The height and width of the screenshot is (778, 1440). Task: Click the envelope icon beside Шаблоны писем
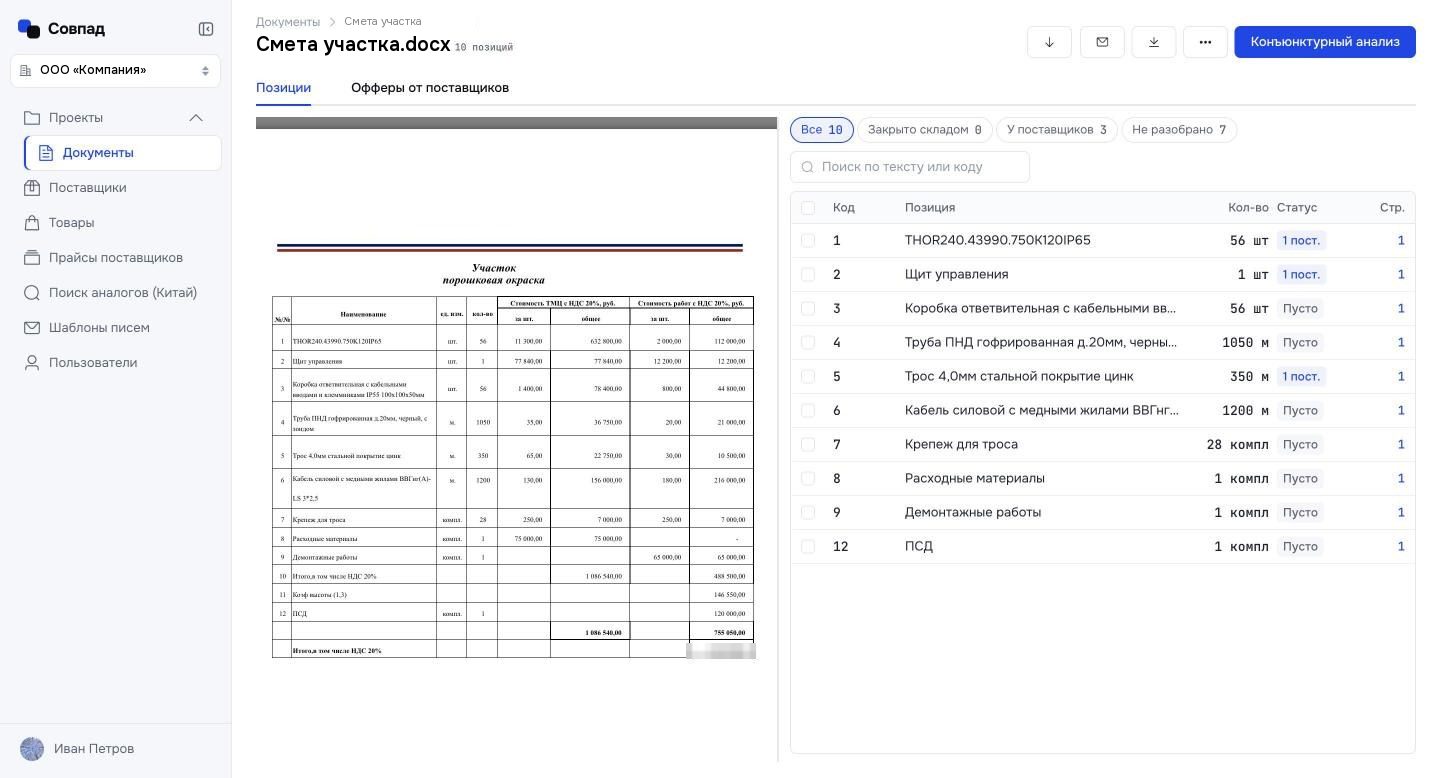(x=32, y=328)
